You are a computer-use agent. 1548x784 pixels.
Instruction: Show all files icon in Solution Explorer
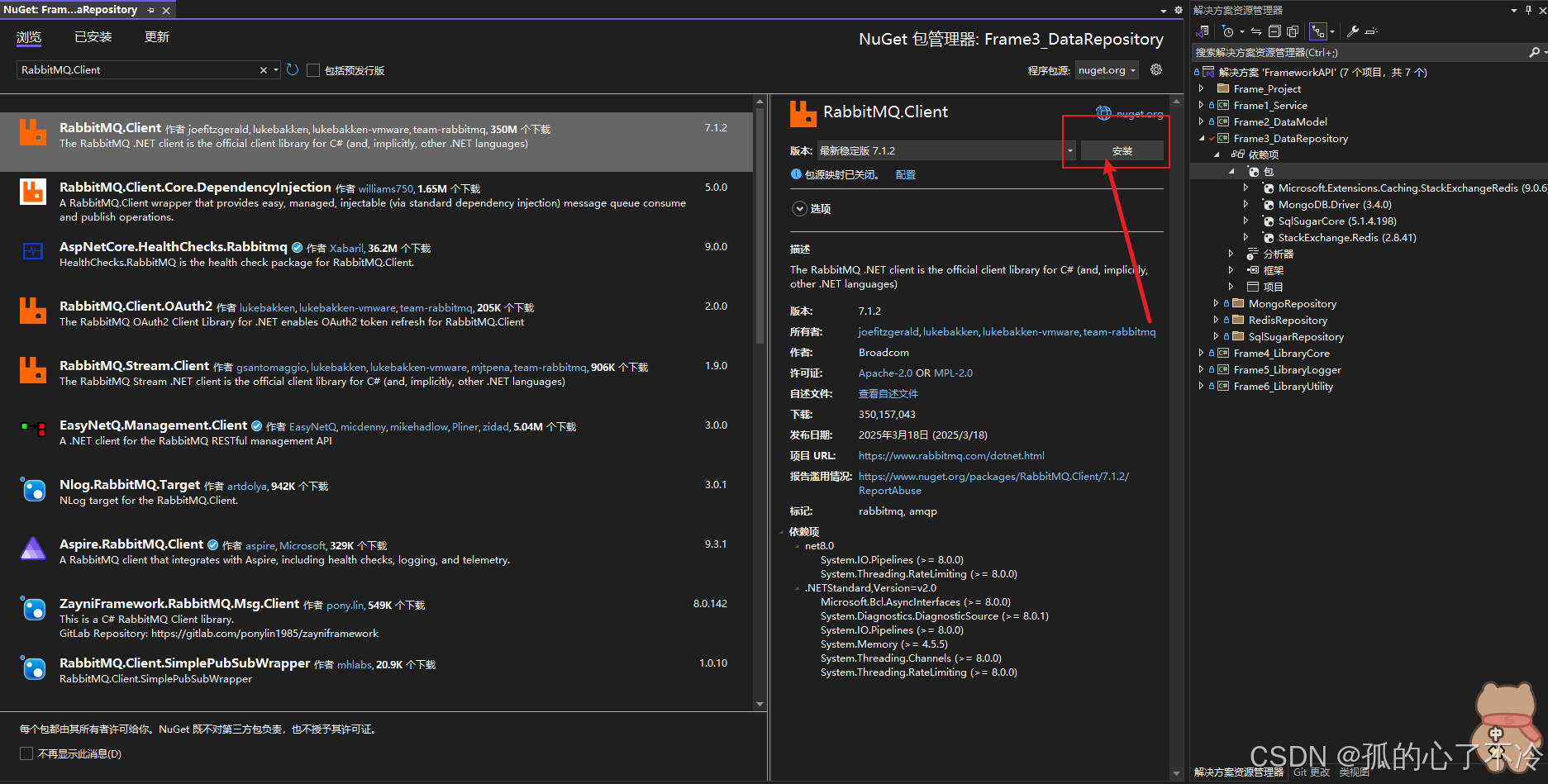coord(1293,31)
